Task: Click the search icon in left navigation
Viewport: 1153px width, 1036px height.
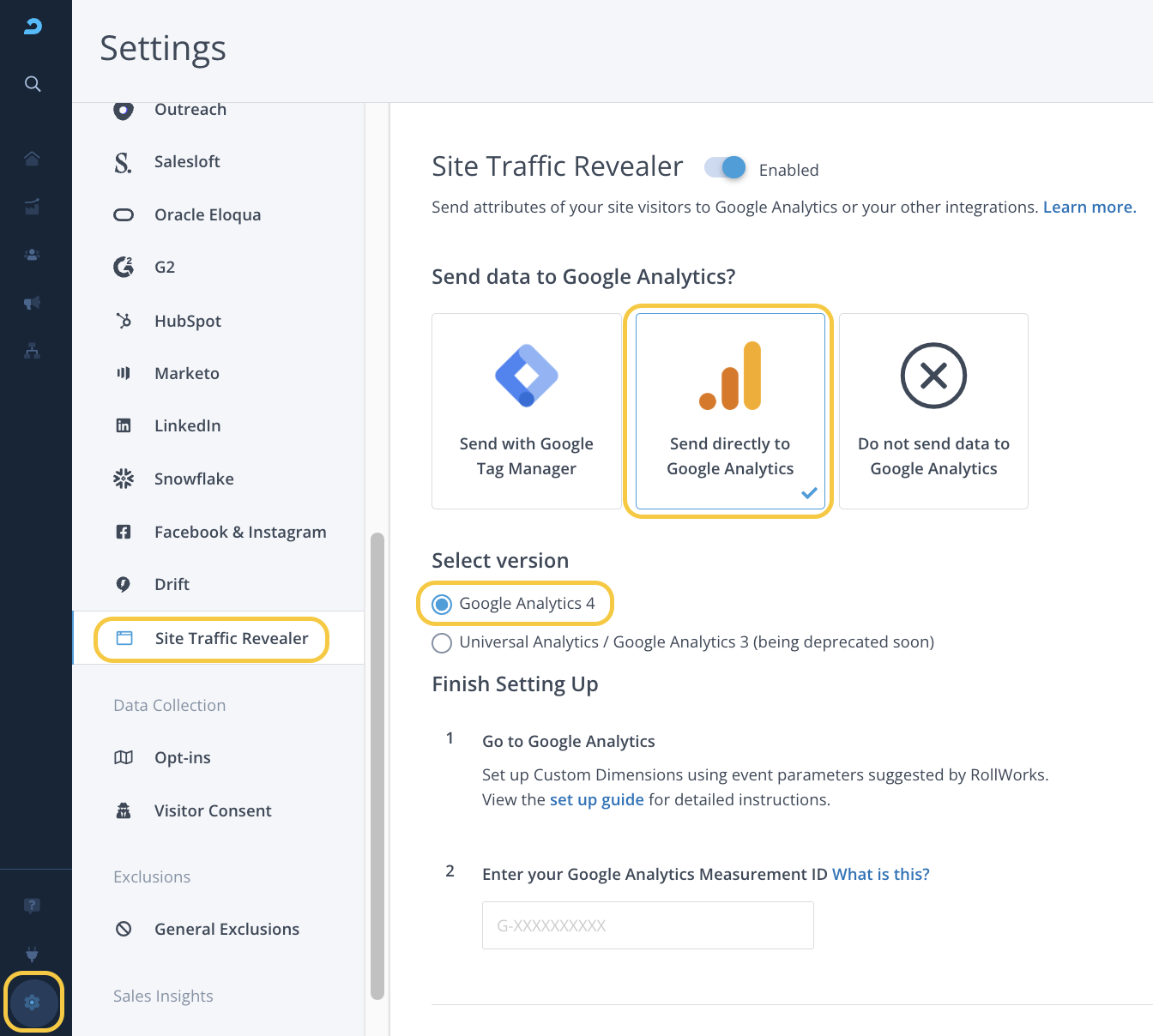Action: click(x=33, y=83)
